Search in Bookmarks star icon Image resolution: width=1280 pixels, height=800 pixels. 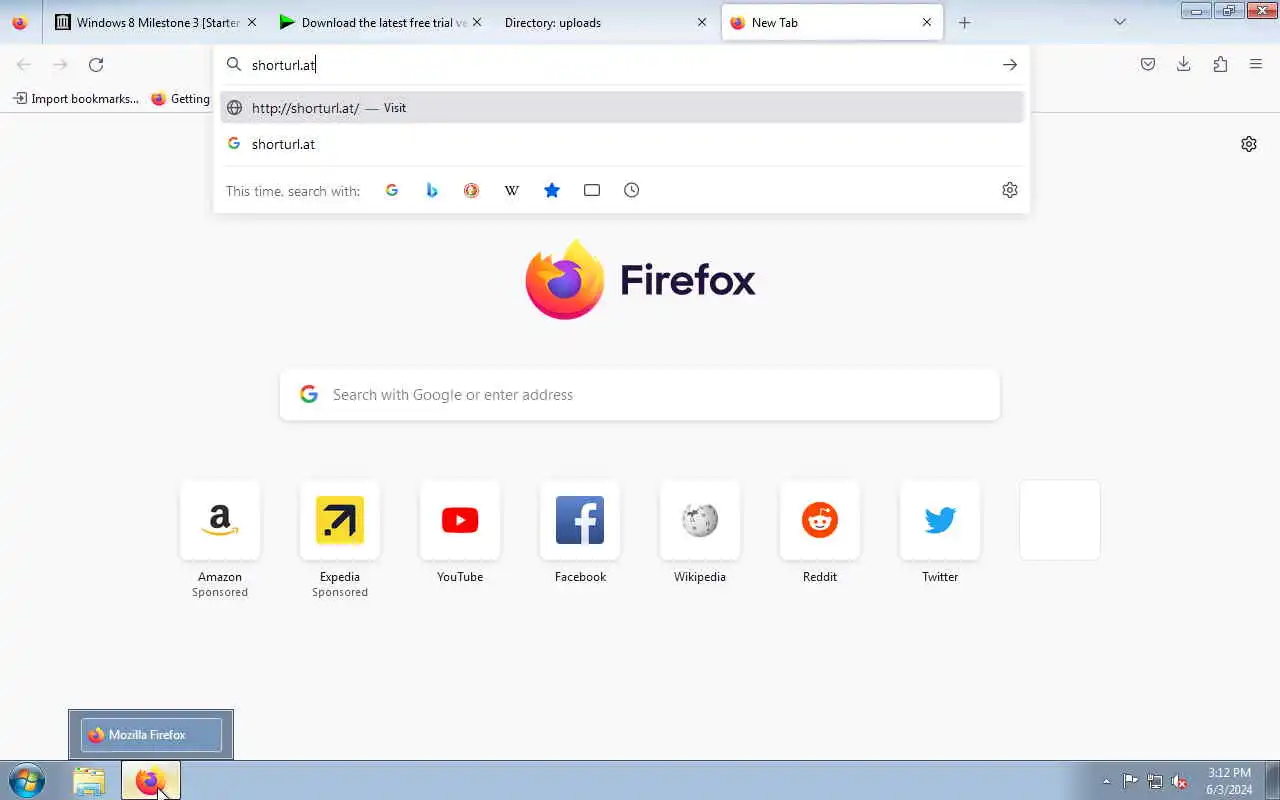(552, 190)
